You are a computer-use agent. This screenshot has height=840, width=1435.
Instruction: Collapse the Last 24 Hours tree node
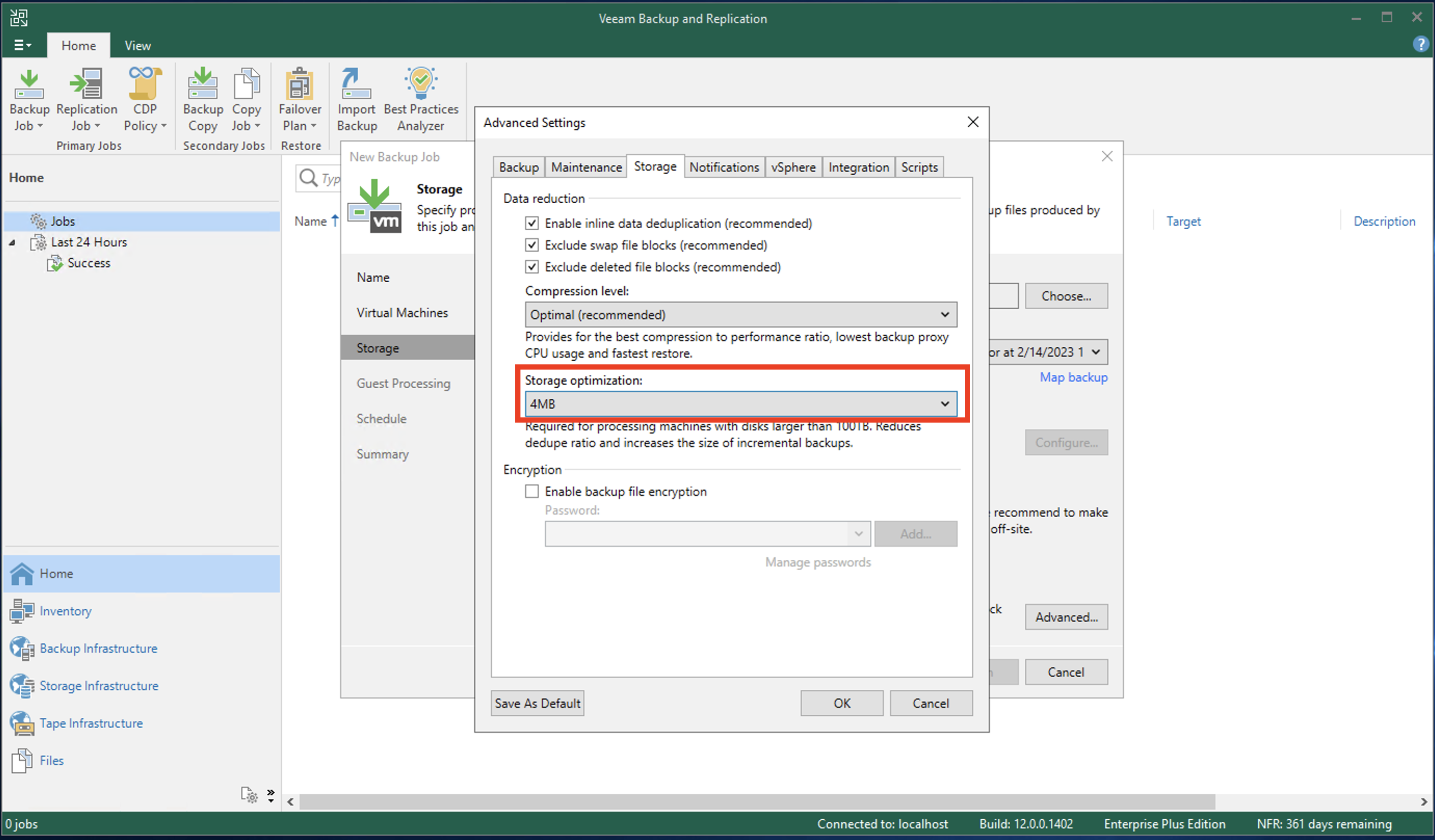click(12, 243)
